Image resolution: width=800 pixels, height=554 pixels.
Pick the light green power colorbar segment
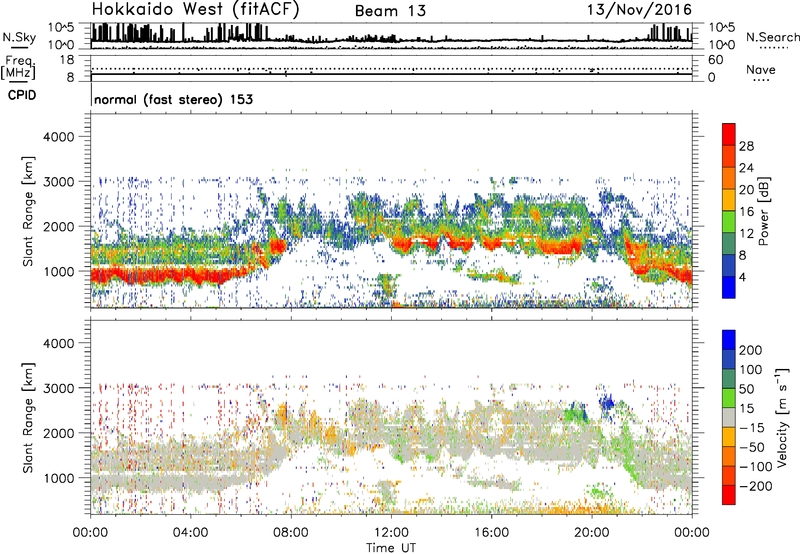[x=729, y=222]
